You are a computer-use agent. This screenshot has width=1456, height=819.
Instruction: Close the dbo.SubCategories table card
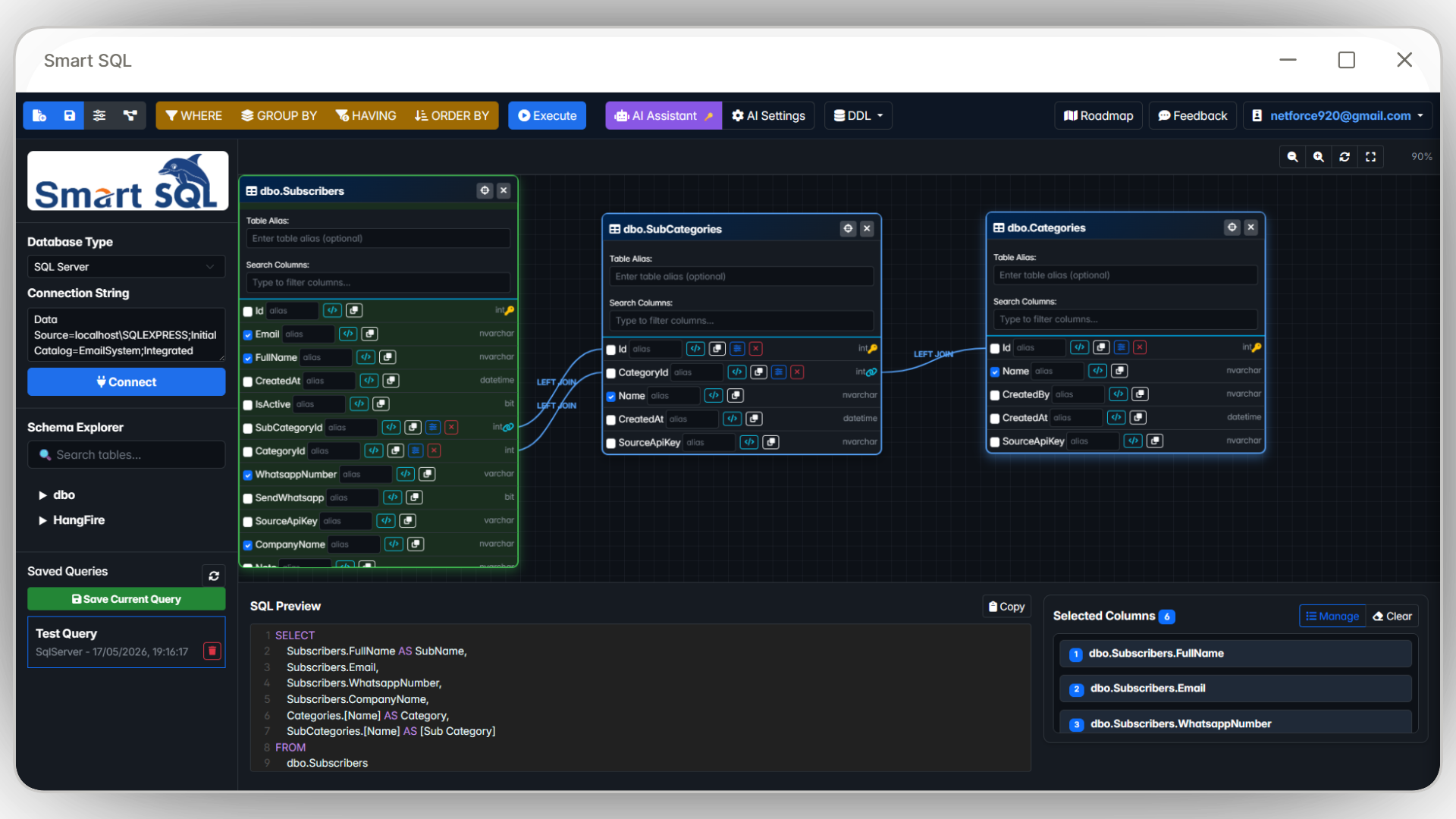coord(867,228)
